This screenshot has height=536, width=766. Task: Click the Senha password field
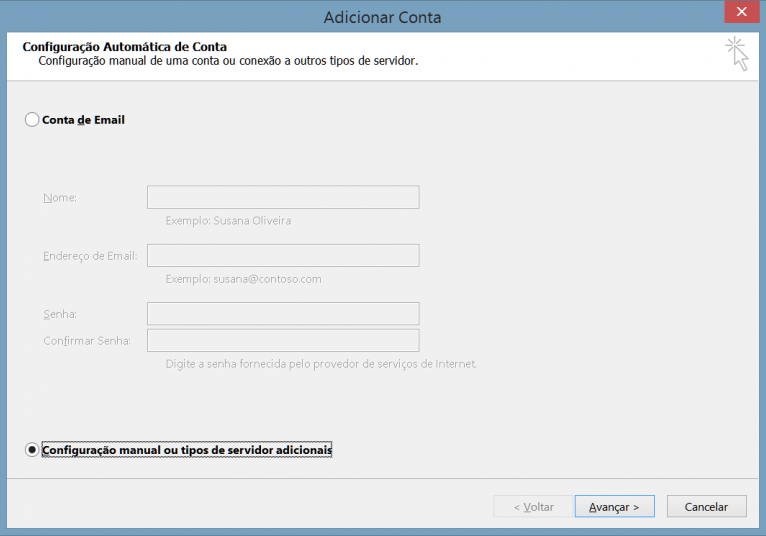283,314
